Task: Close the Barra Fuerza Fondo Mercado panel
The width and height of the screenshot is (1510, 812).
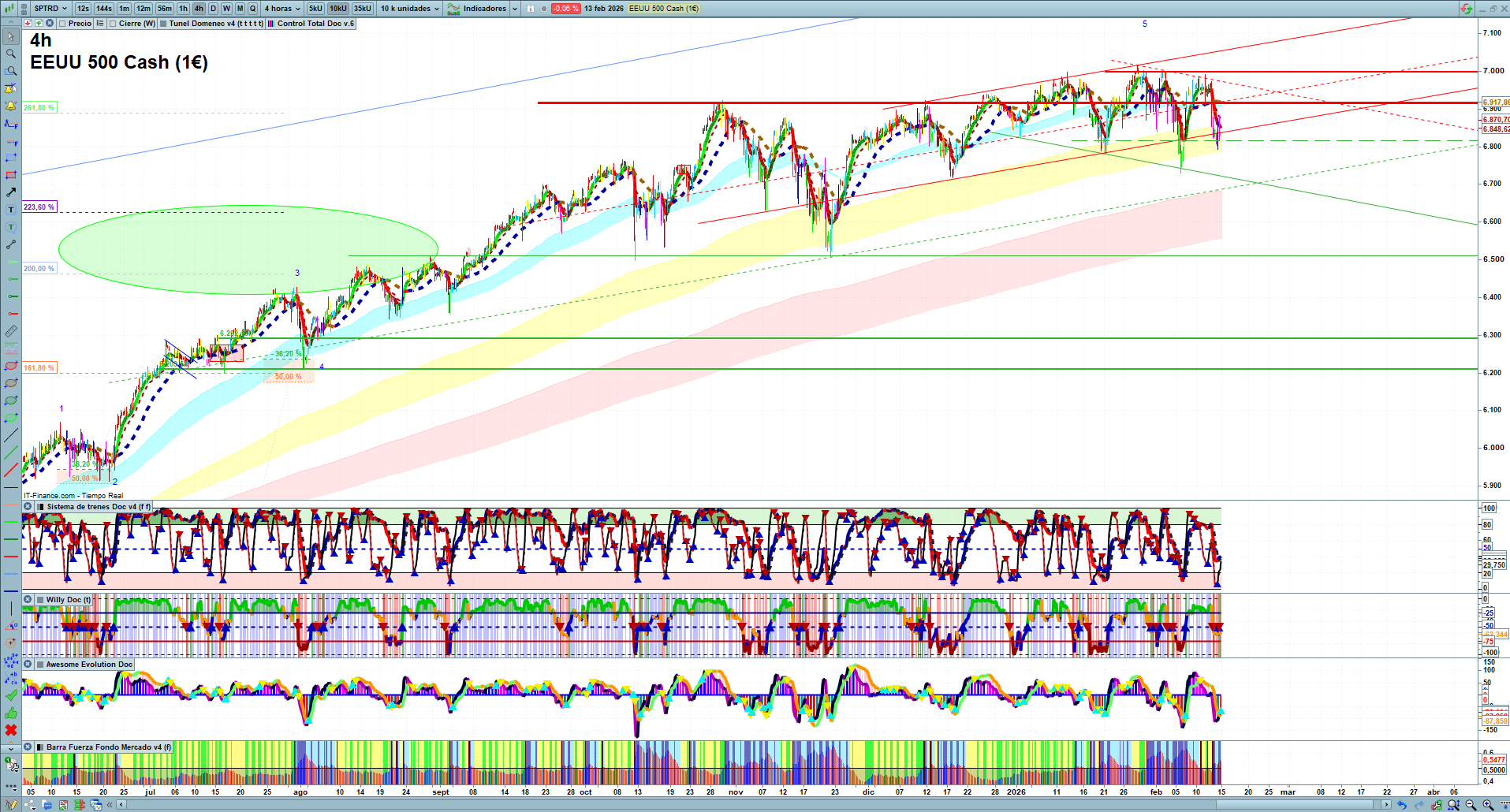Action: coord(28,747)
